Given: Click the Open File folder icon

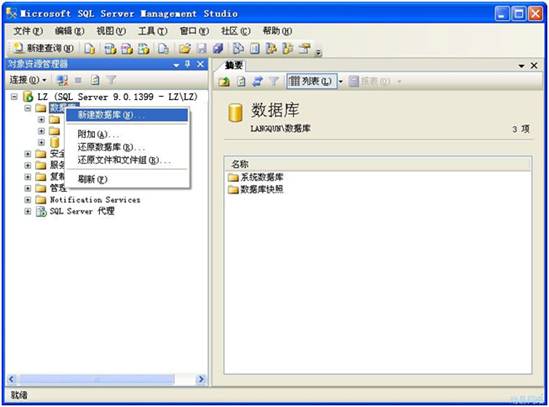Looking at the screenshot, I should tap(185, 48).
